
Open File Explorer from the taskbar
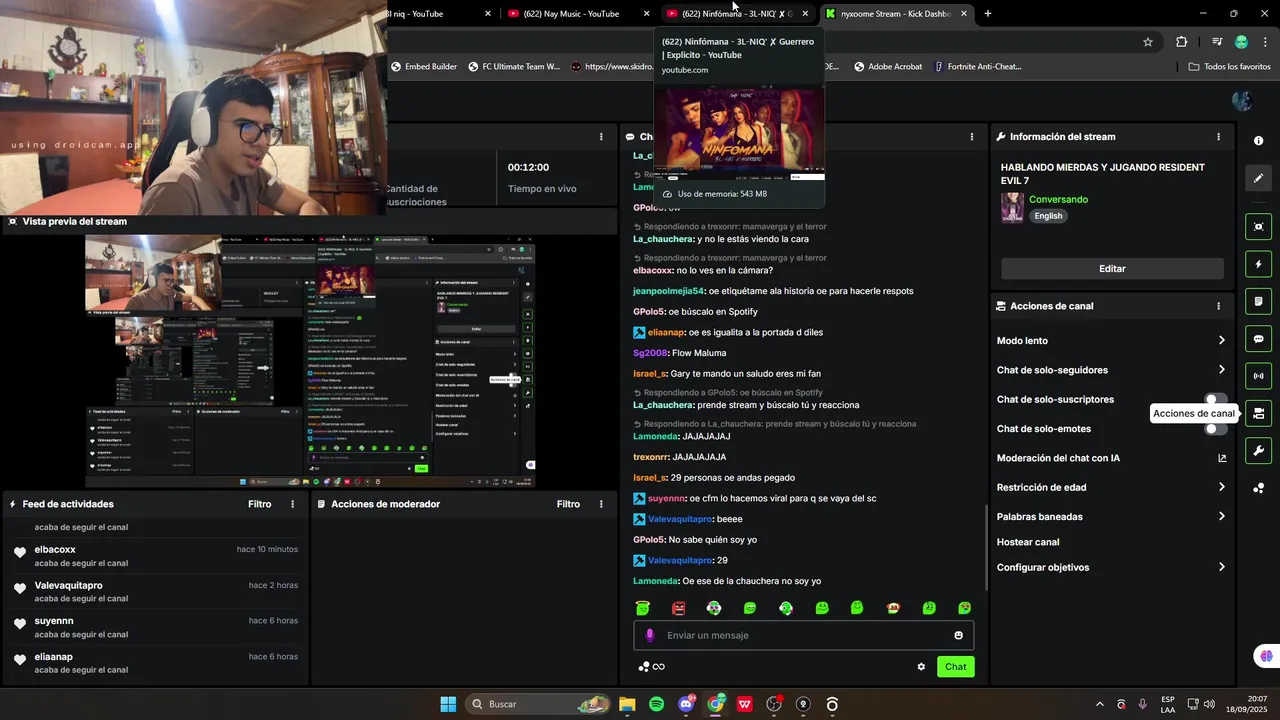627,704
